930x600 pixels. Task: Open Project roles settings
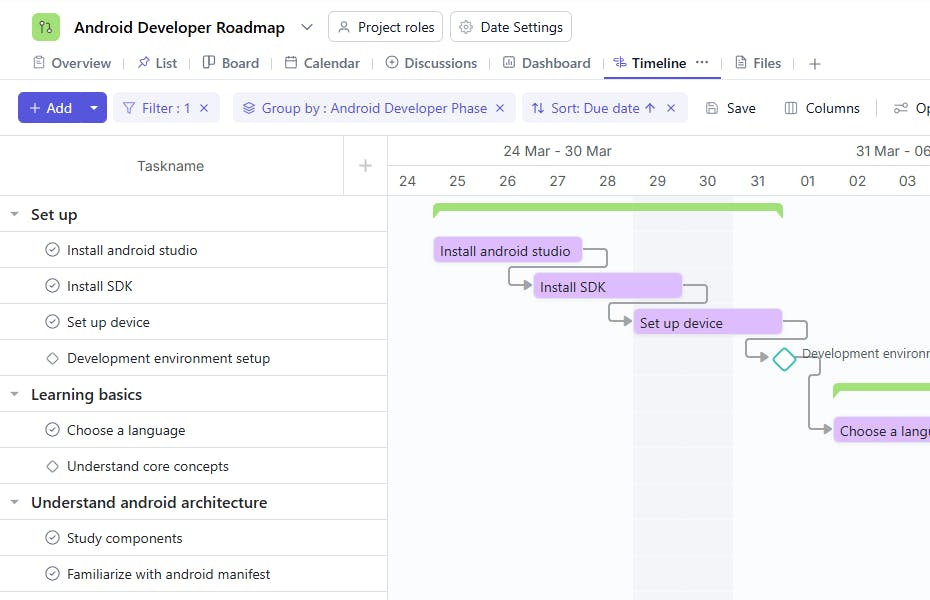click(385, 27)
